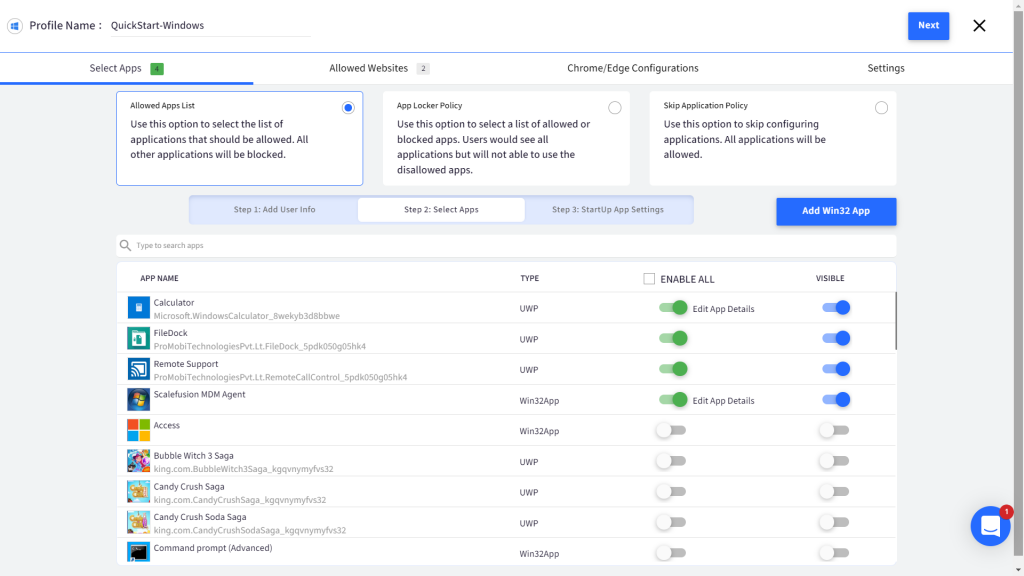1024x576 pixels.
Task: Switch to the Select Apps tab
Action: click(127, 69)
